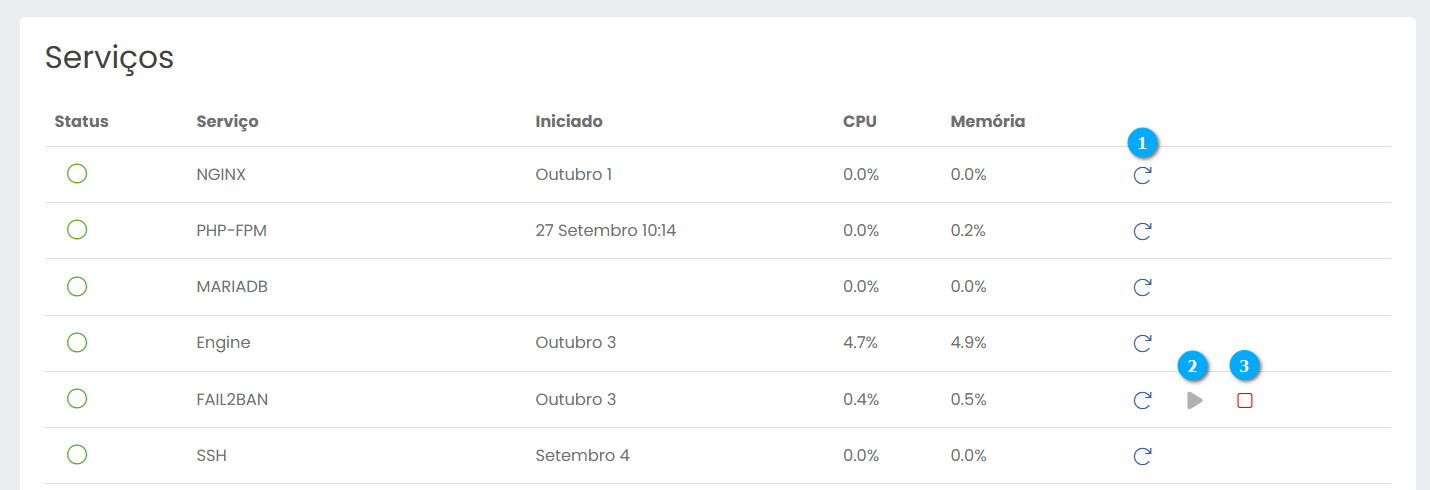Click the CPU column header
Screen dimensions: 1430x490
[x=859, y=121]
